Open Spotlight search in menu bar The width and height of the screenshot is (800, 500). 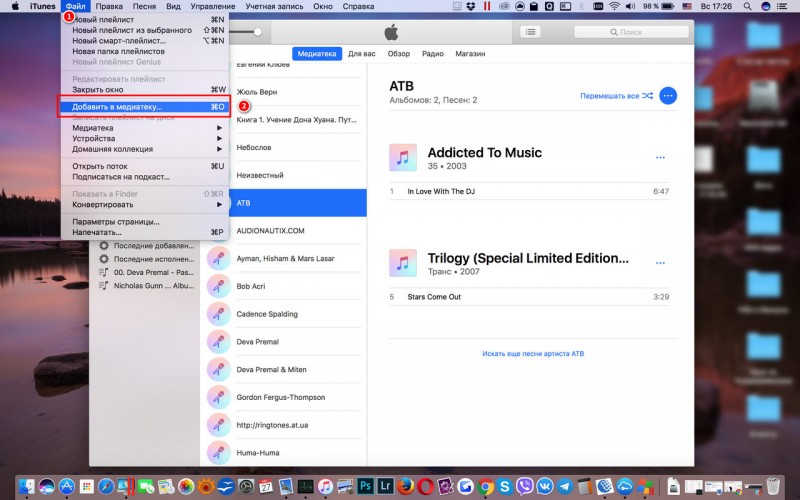pyautogui.click(x=747, y=6)
